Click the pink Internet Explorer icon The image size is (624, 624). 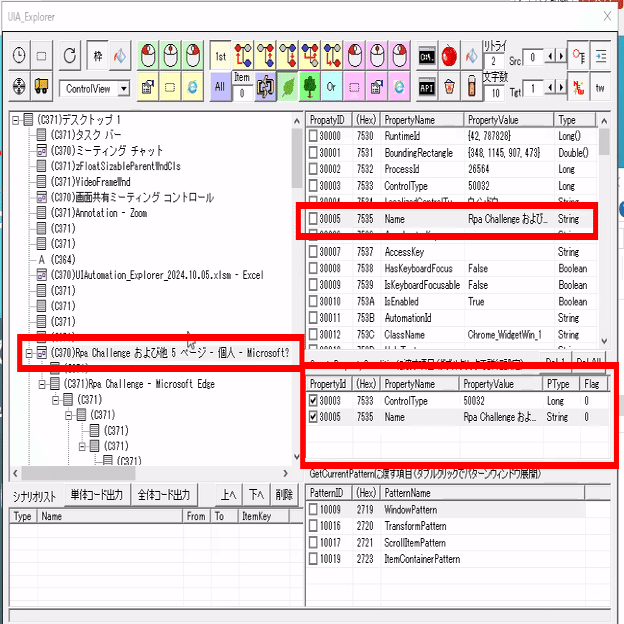pos(400,86)
